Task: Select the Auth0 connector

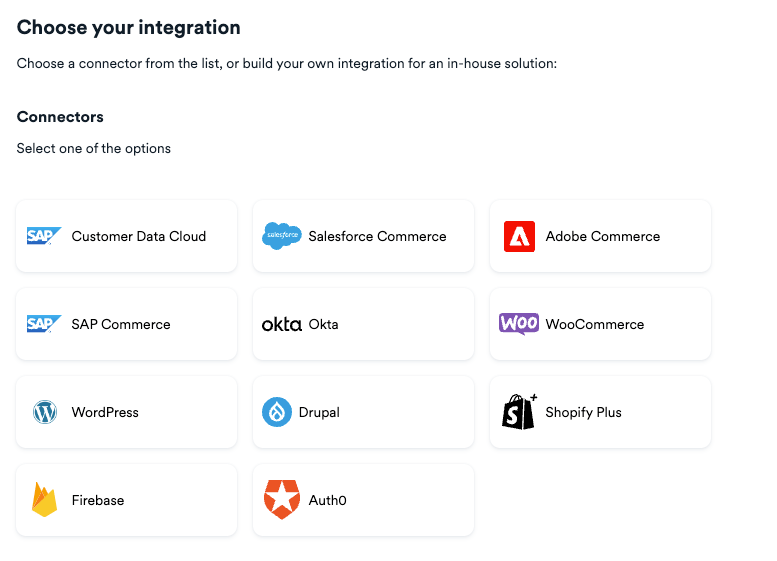Action: pyautogui.click(x=363, y=500)
